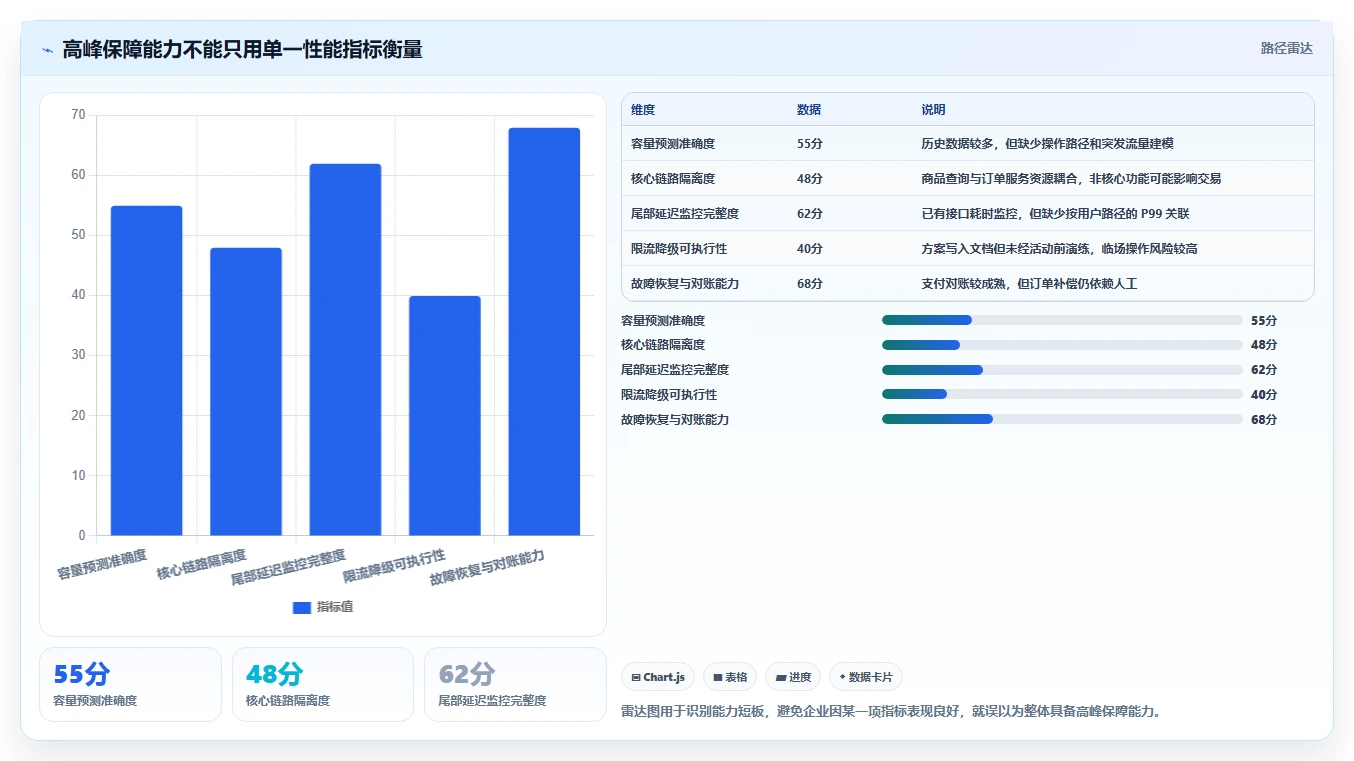Click the lightning icon beside the page title
1354x761 pixels.
[x=47, y=49]
